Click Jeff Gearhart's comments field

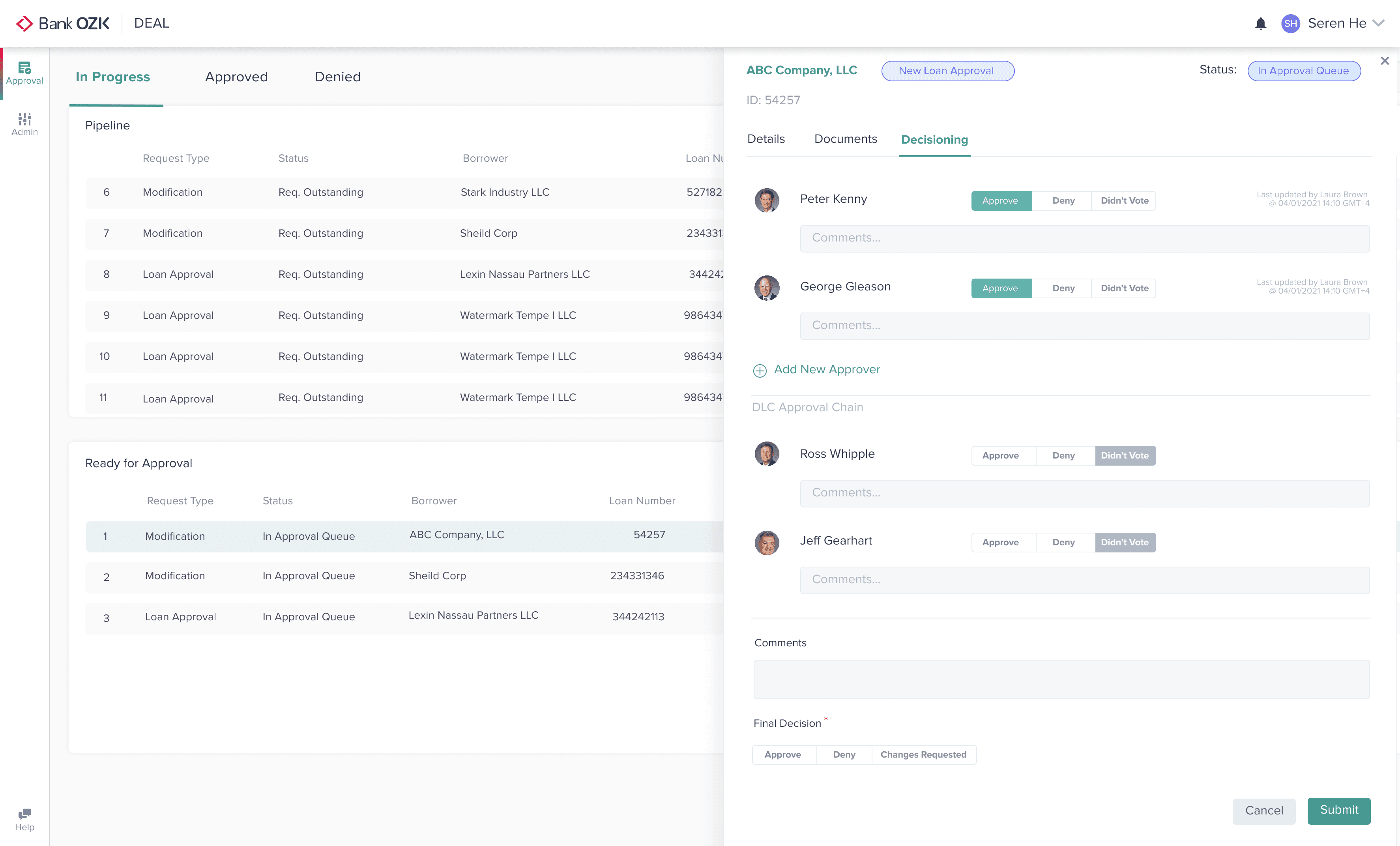pyautogui.click(x=1084, y=580)
